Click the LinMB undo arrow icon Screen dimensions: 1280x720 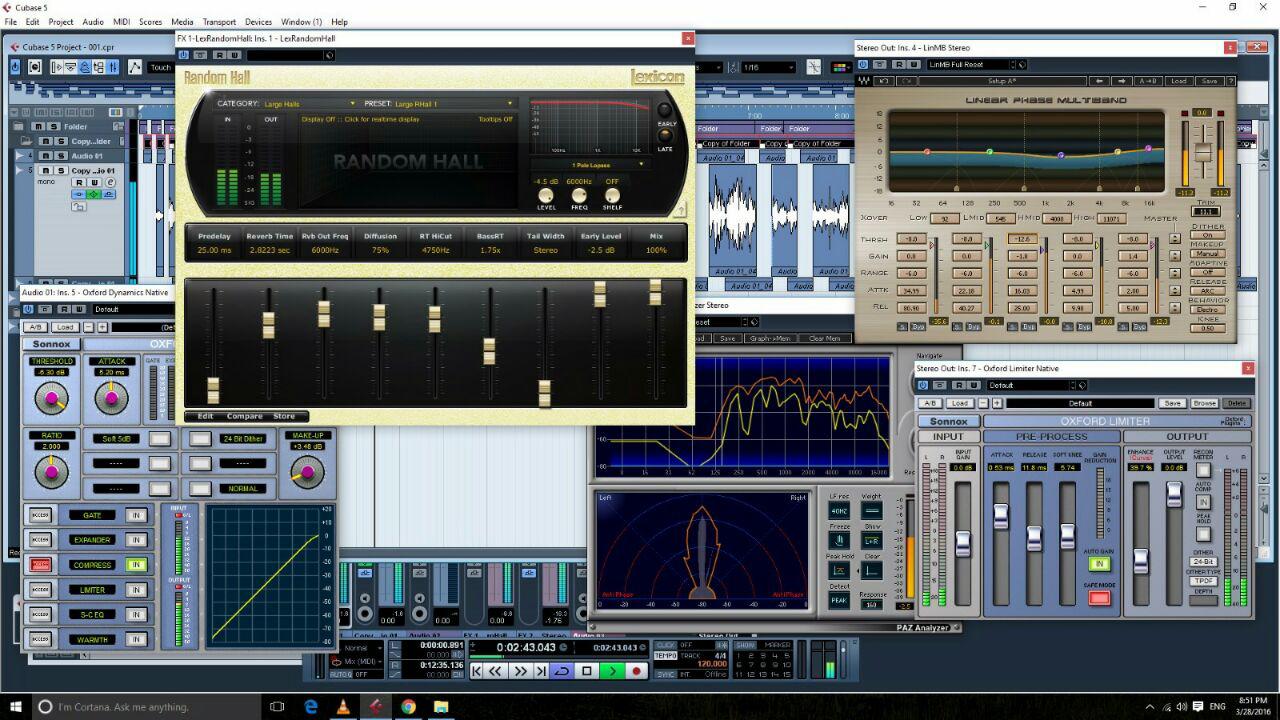pyautogui.click(x=884, y=81)
